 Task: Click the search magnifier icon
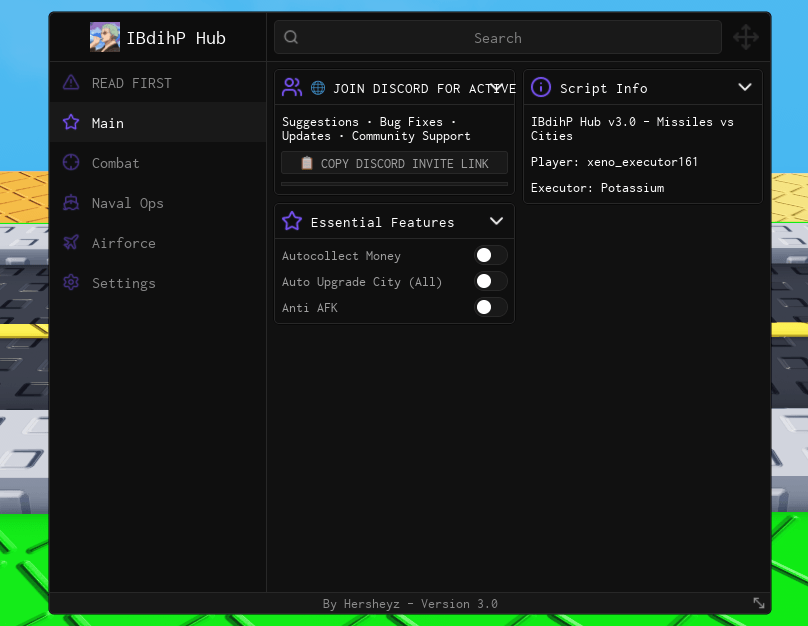click(291, 37)
